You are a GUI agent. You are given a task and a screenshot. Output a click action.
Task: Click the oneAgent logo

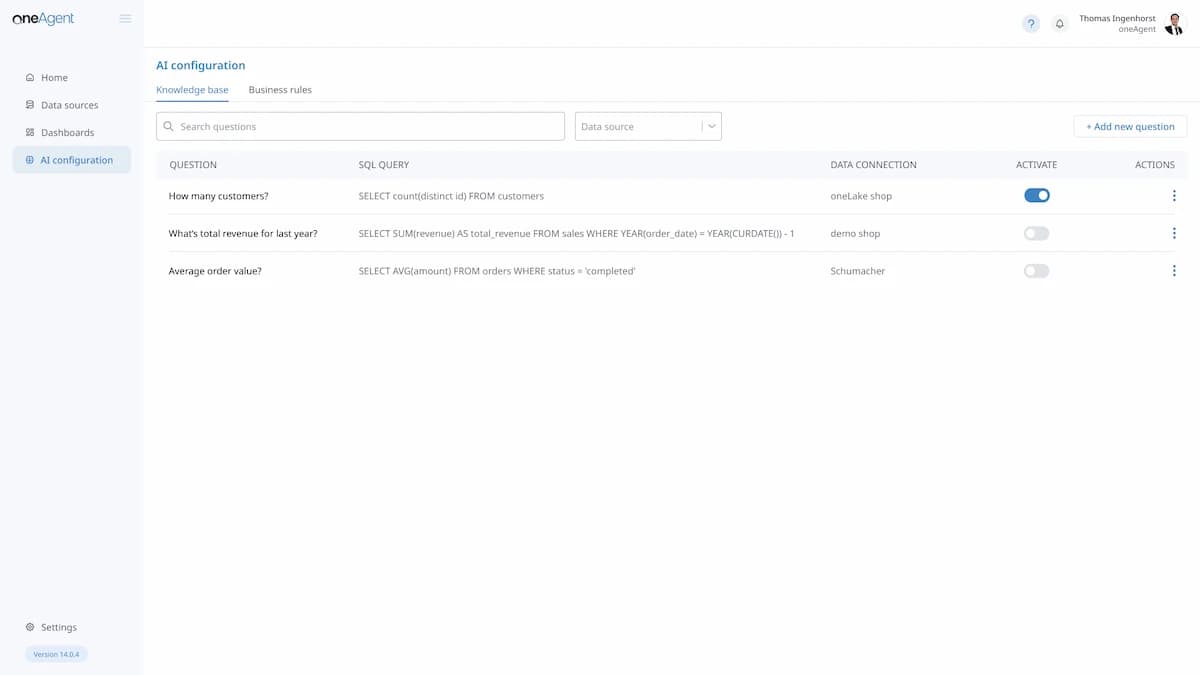coord(43,18)
